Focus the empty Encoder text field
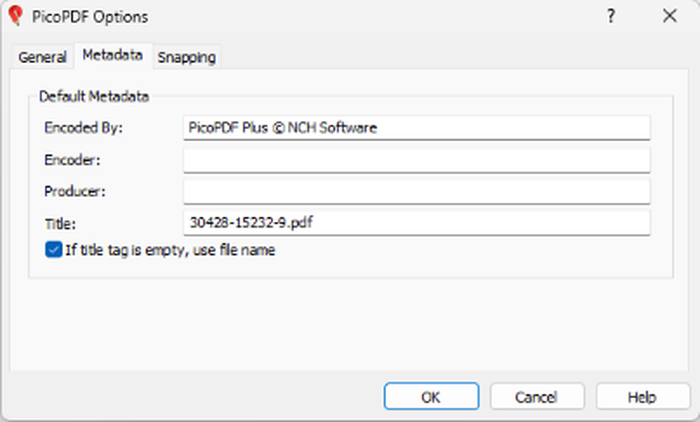The width and height of the screenshot is (700, 422). pos(417,160)
